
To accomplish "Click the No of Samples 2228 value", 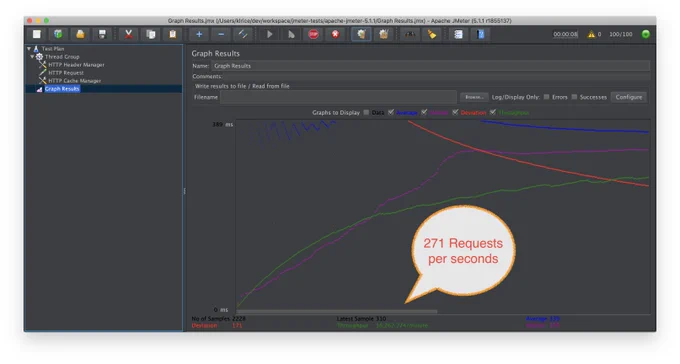I will click(239, 318).
